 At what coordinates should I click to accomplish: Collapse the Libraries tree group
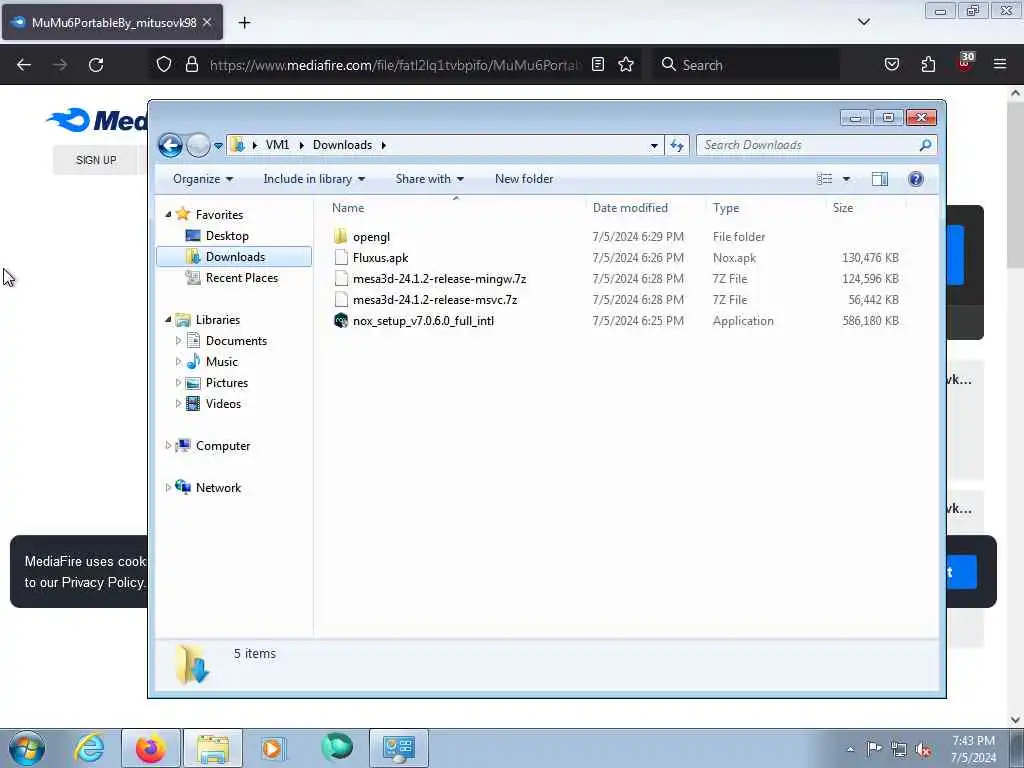coord(168,319)
